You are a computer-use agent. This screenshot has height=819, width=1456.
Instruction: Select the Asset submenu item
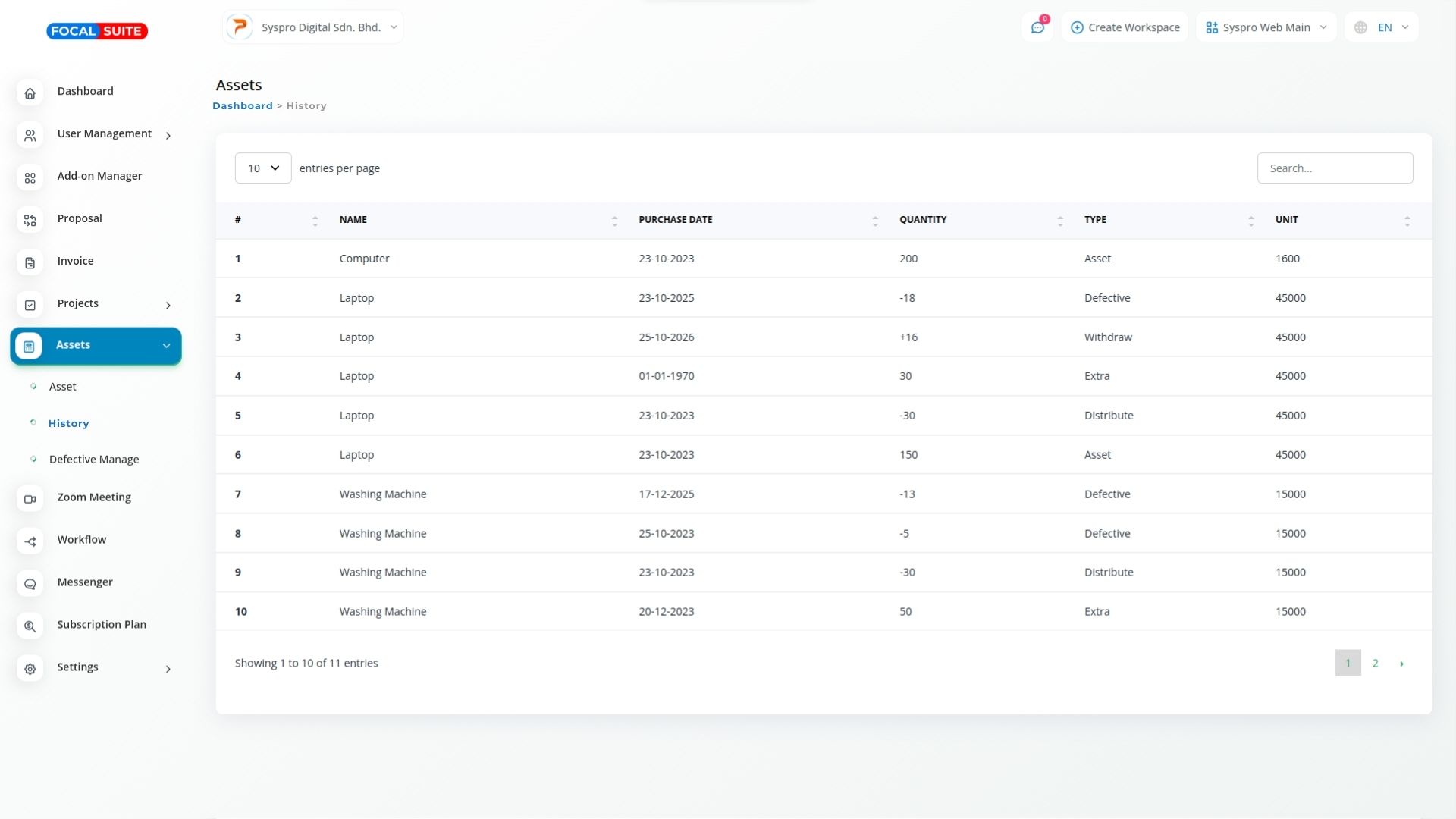62,387
